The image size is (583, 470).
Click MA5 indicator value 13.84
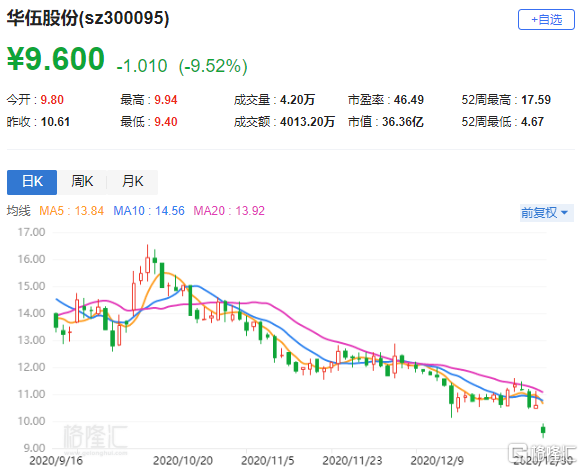point(89,211)
